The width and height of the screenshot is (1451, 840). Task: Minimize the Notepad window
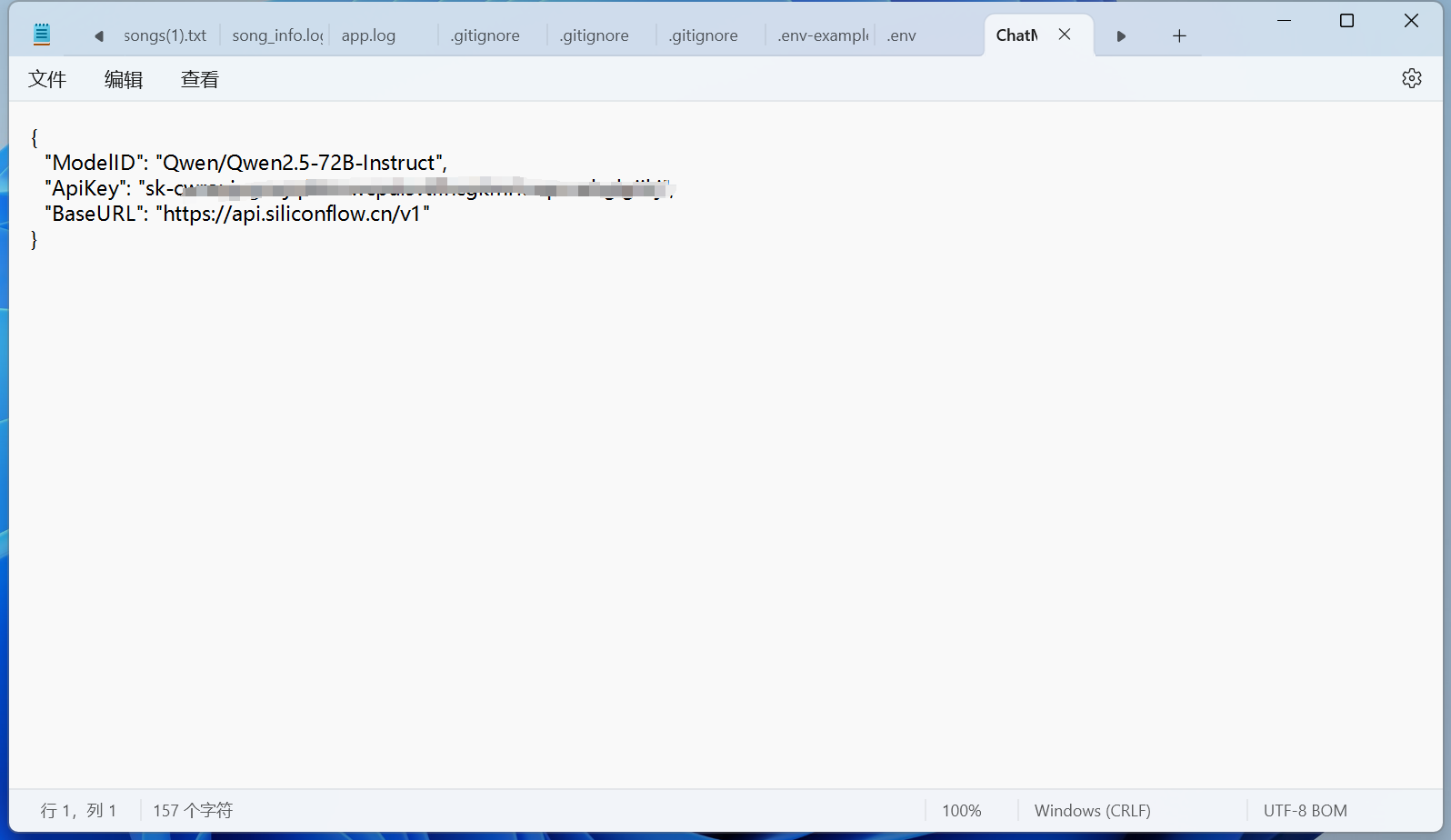point(1284,21)
